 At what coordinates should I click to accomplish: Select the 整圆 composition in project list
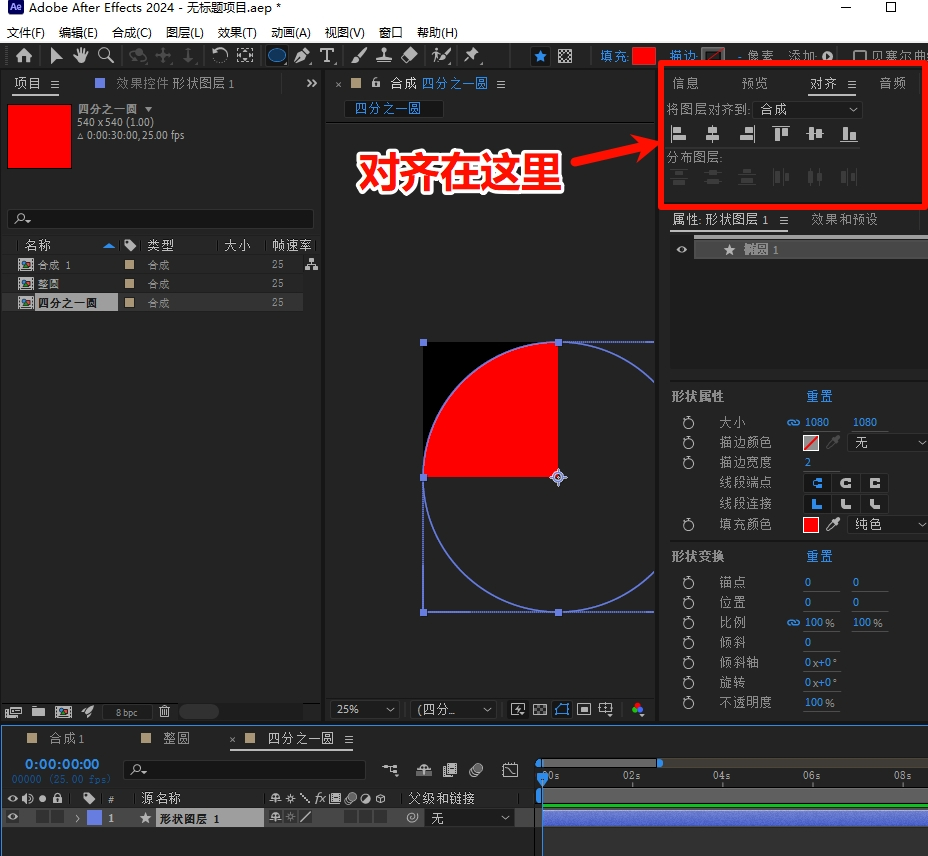click(x=48, y=284)
